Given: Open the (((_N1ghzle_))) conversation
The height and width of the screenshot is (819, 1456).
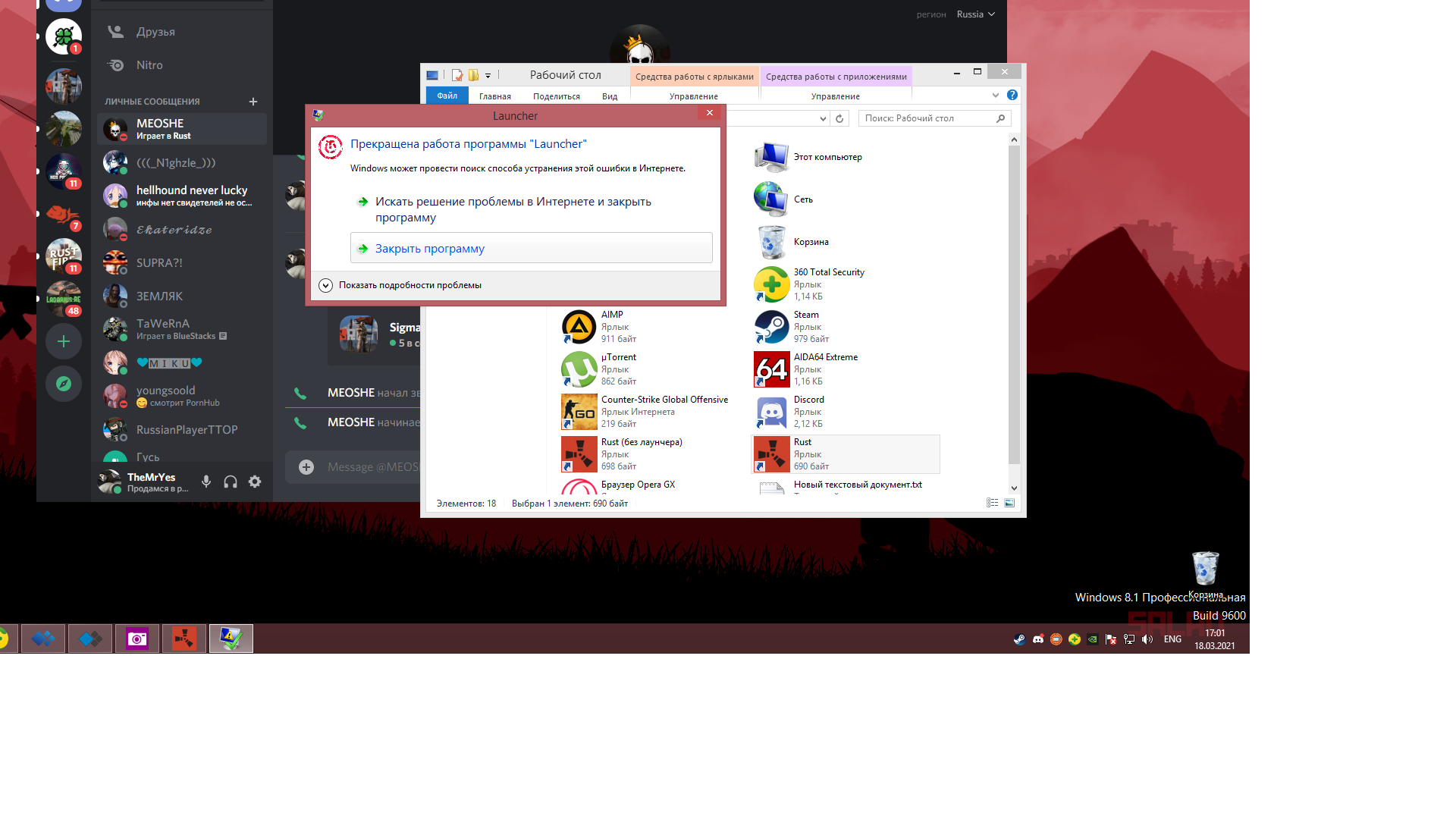Looking at the screenshot, I should (x=182, y=162).
